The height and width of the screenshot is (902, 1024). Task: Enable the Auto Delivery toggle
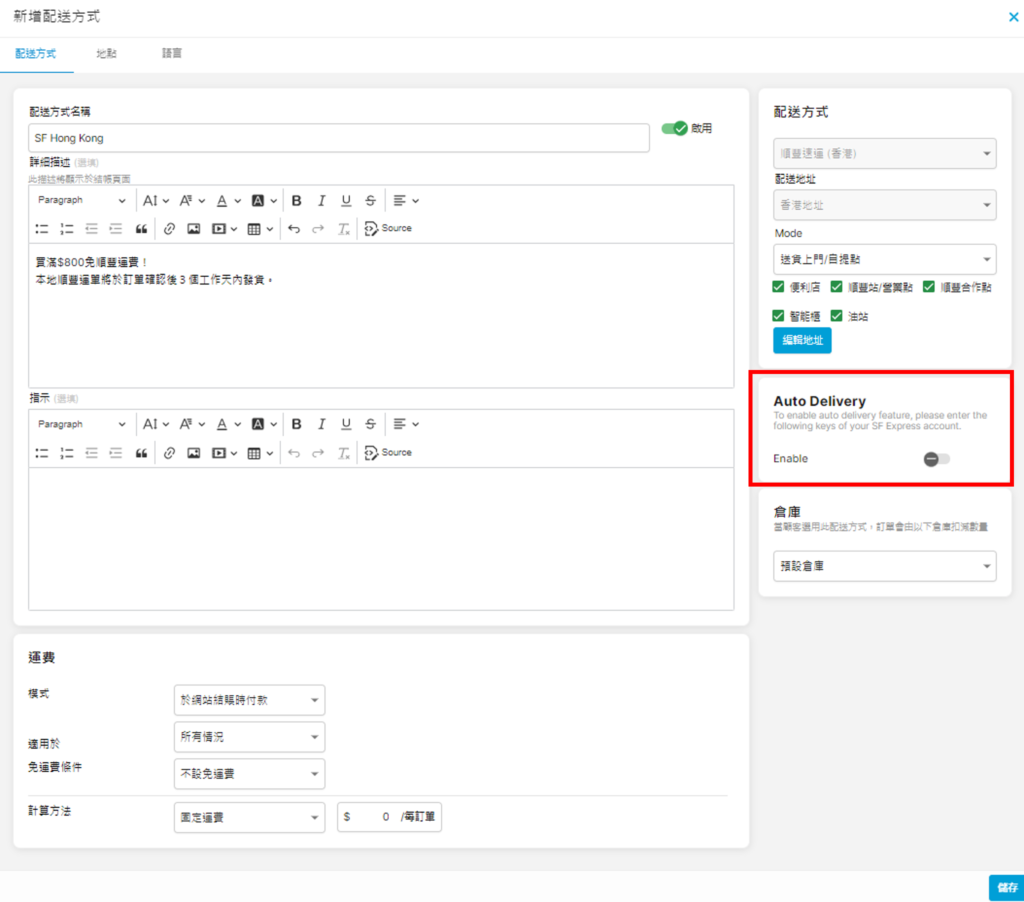click(936, 459)
